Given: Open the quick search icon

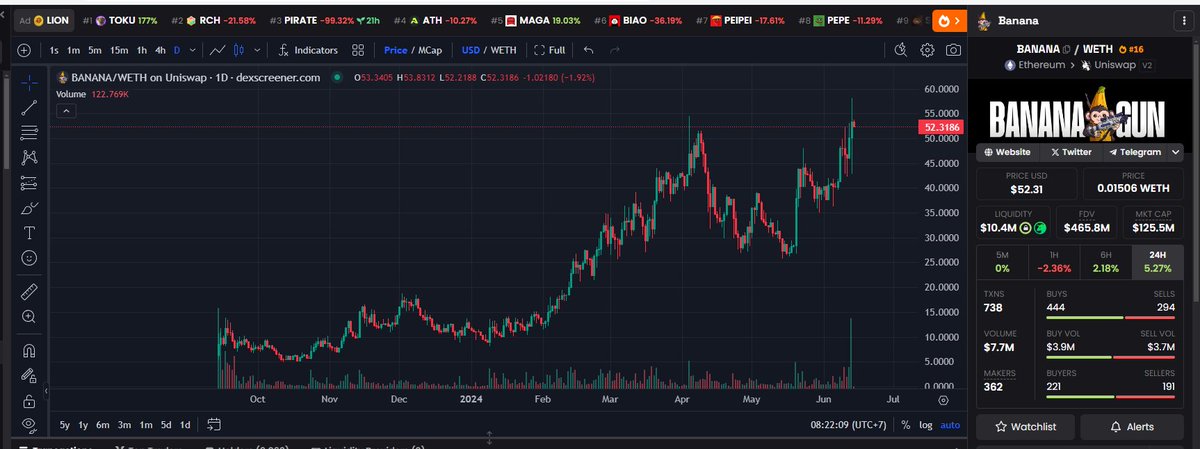Looking at the screenshot, I should 900,50.
